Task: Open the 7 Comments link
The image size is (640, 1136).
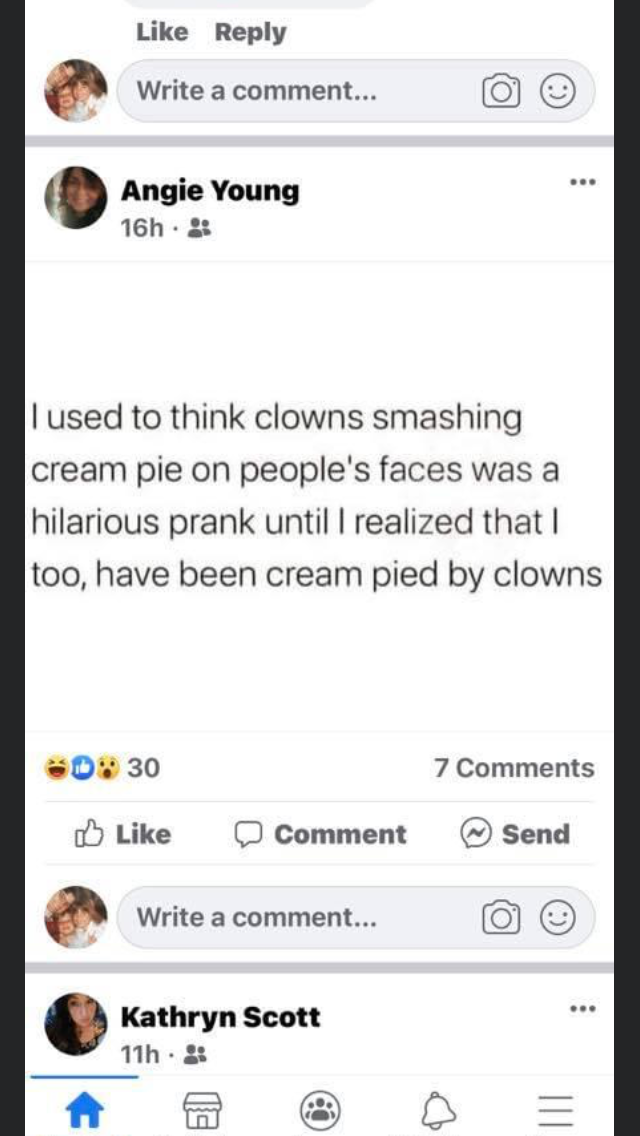Action: [515, 768]
